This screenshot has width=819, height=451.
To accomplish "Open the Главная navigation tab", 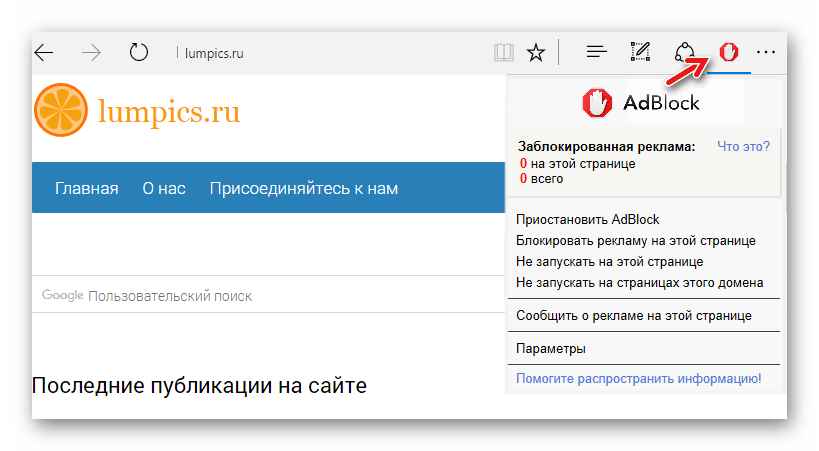I will 86,188.
